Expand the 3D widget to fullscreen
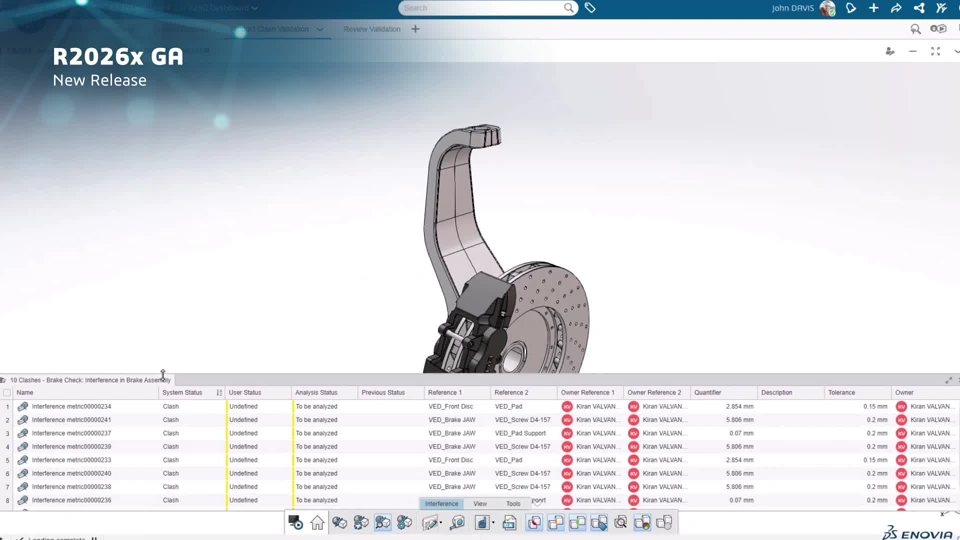 tap(936, 51)
